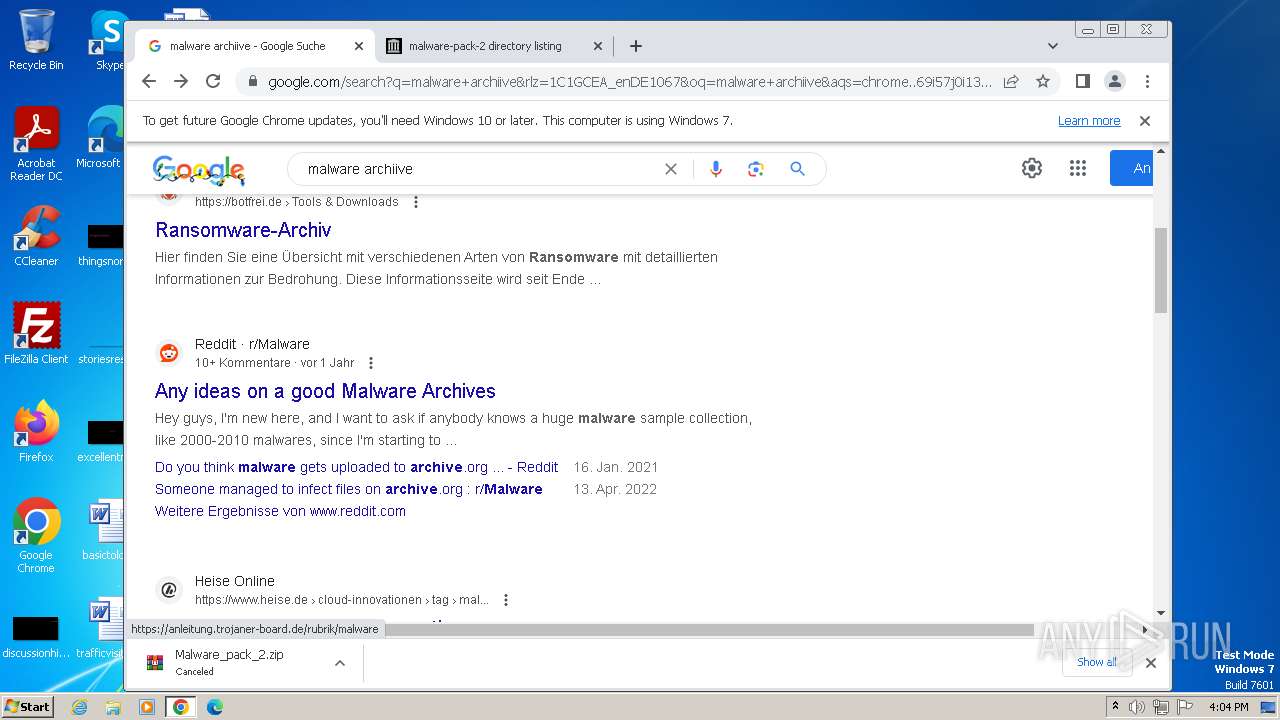Viewport: 1280px width, 720px height.
Task: Open a new Chrome tab
Action: point(635,46)
